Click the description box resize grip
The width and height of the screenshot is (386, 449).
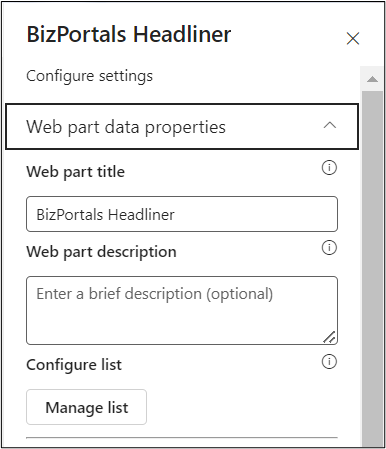tap(330, 337)
